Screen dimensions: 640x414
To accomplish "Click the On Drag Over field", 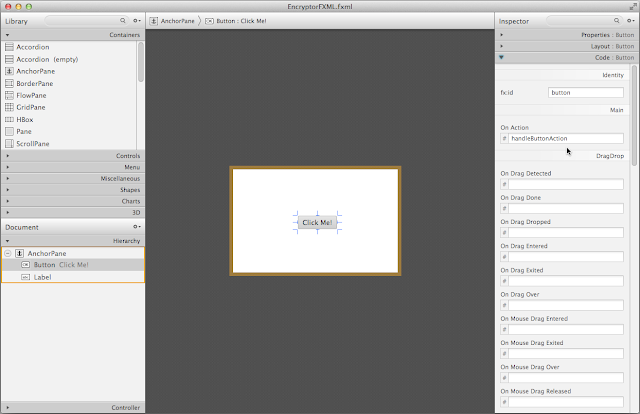I will tap(566, 305).
